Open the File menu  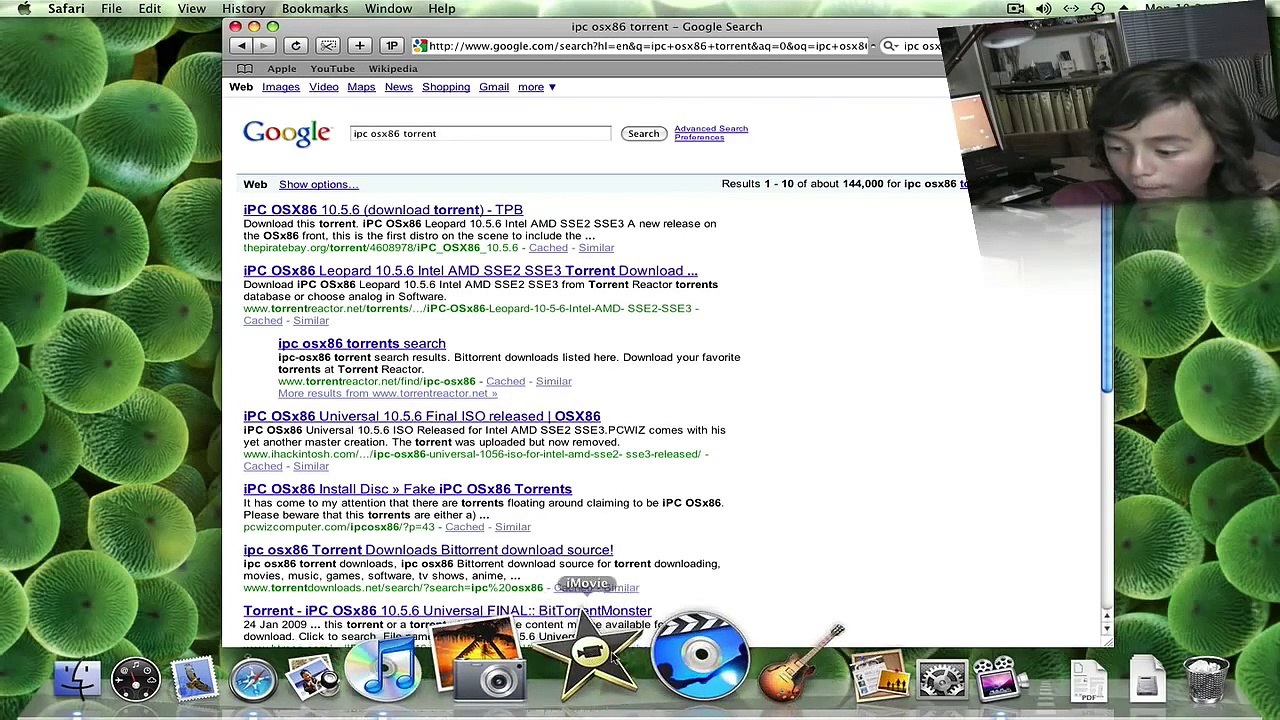click(x=111, y=9)
